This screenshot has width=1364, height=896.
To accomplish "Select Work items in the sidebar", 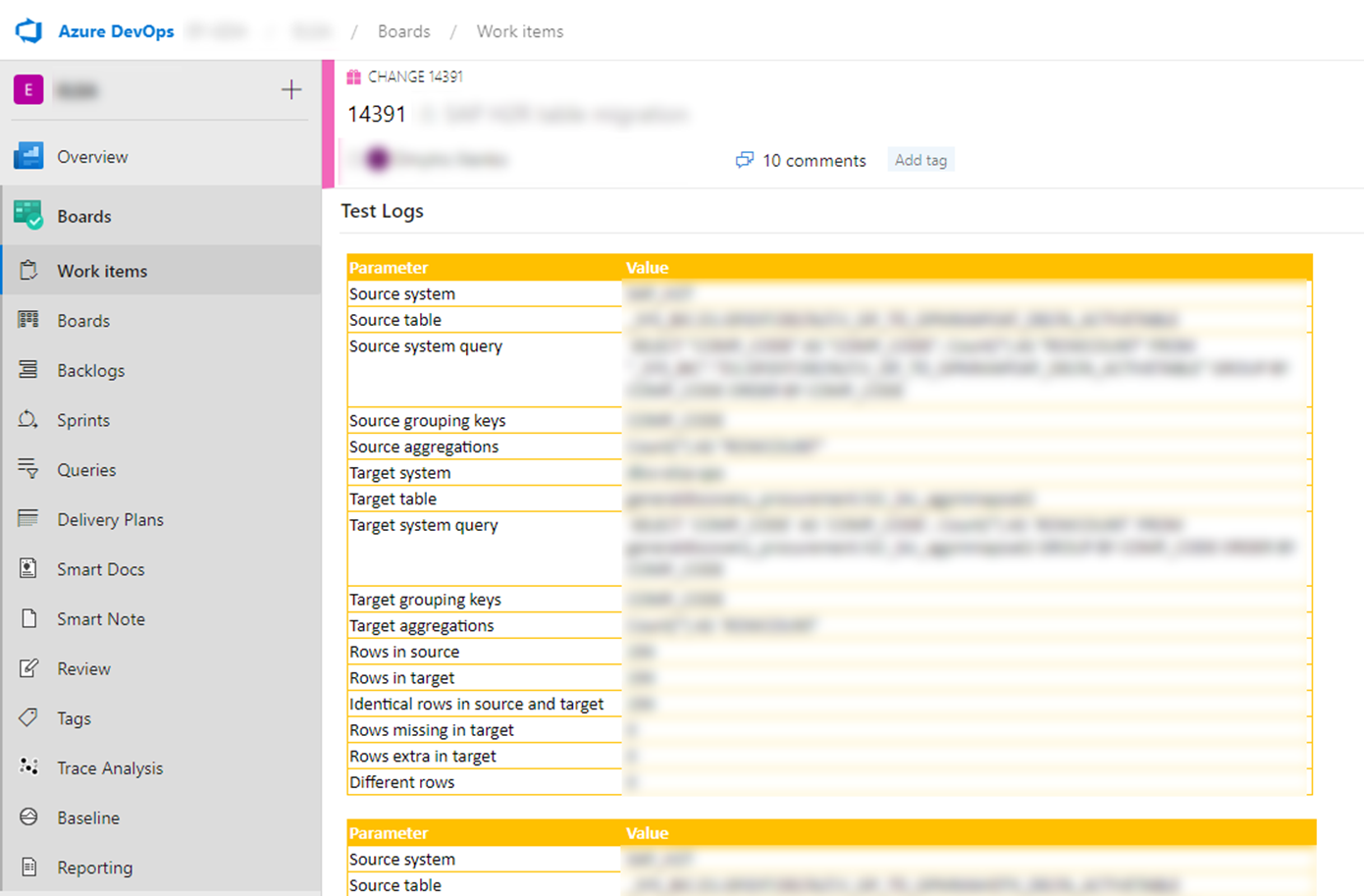I will pos(161,271).
